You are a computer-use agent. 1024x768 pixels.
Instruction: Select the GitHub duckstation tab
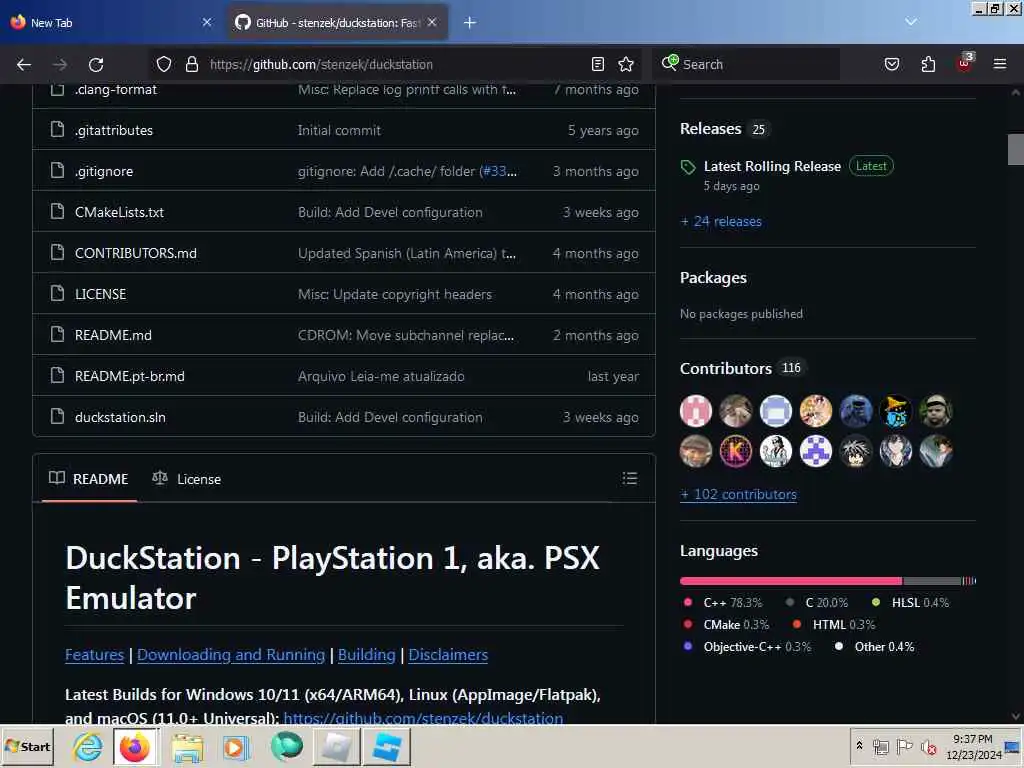point(337,22)
